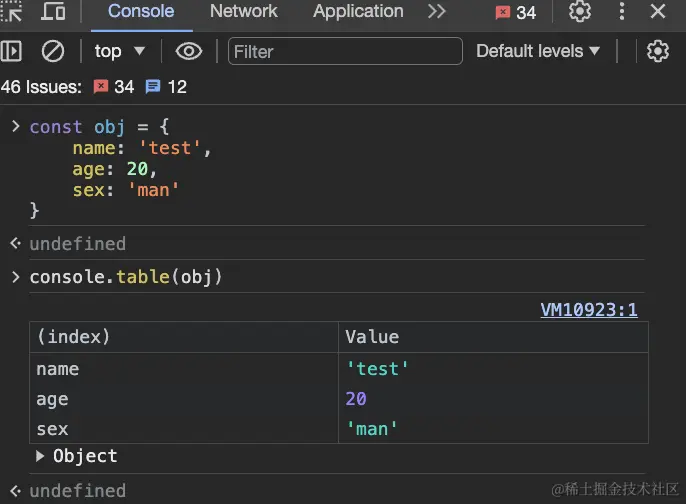Click the red error count badge

[x=516, y=13]
